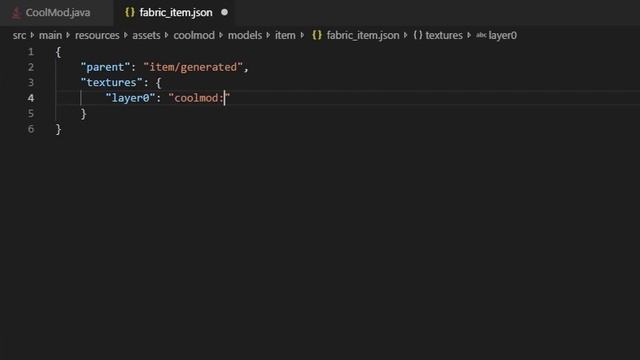Click the fabric_item.json breadcrumb entry
640x360 pixels.
coord(363,36)
